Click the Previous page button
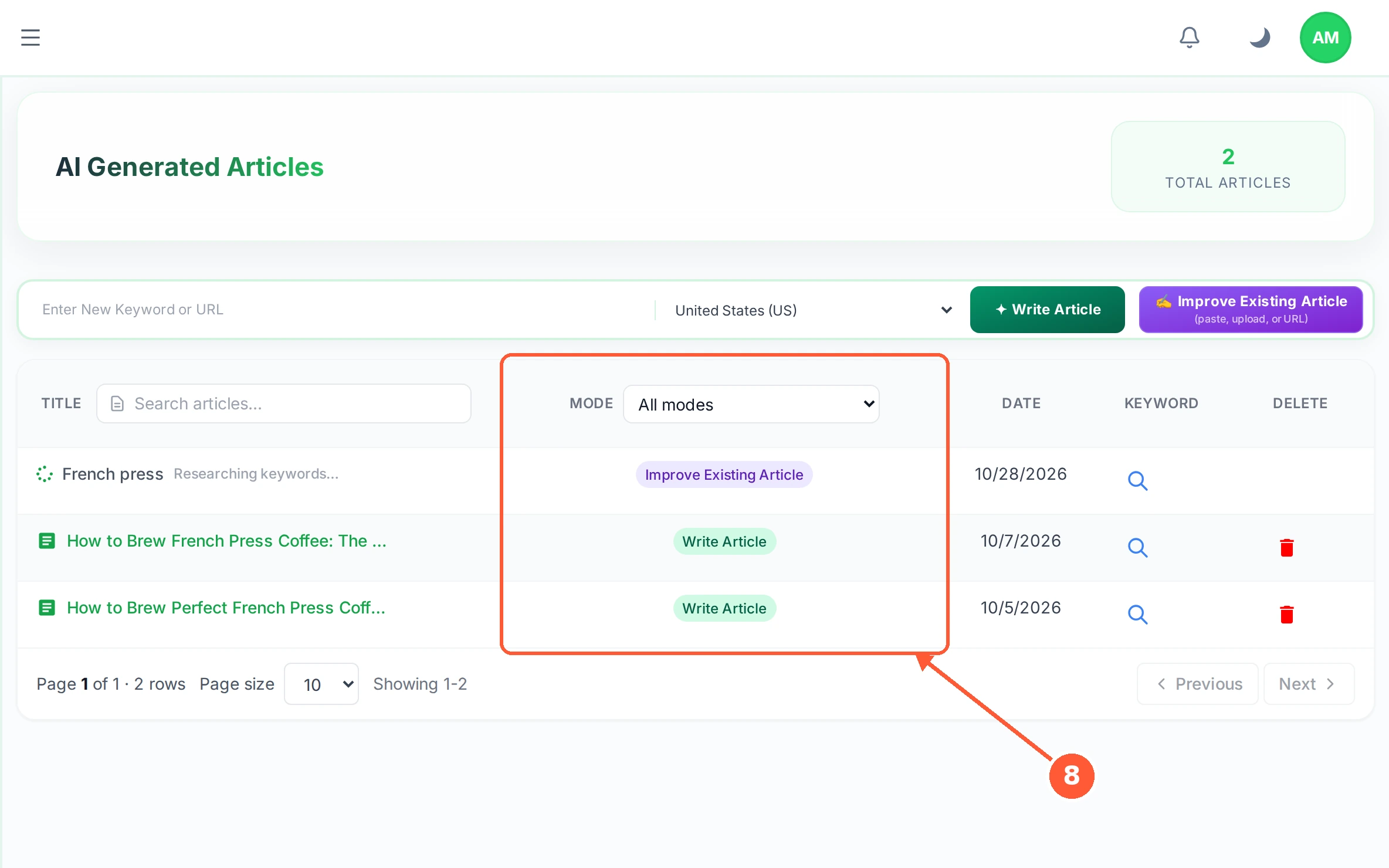This screenshot has height=868, width=1389. (x=1197, y=684)
